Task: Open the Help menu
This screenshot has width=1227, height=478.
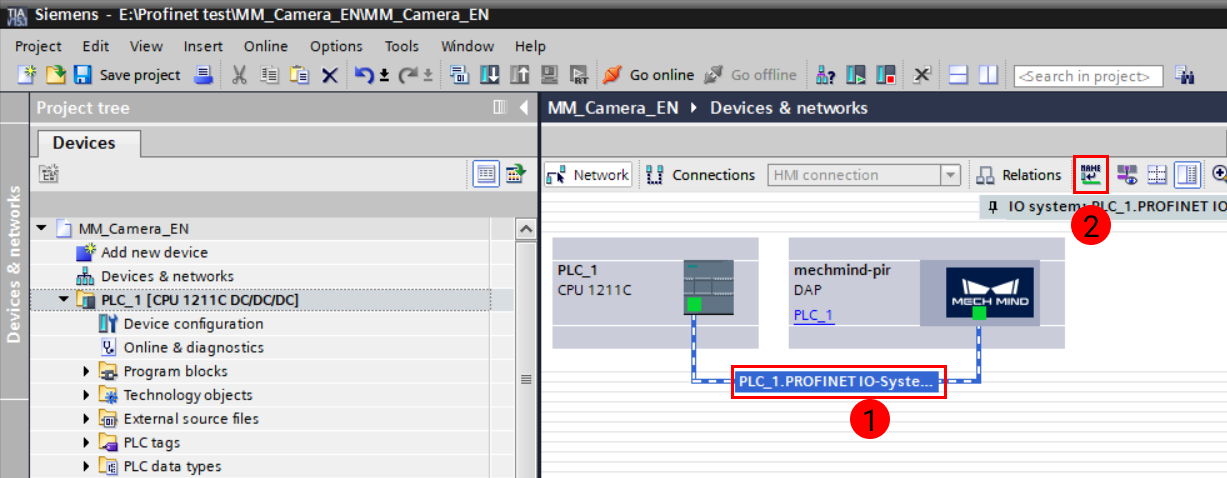Action: [x=530, y=46]
